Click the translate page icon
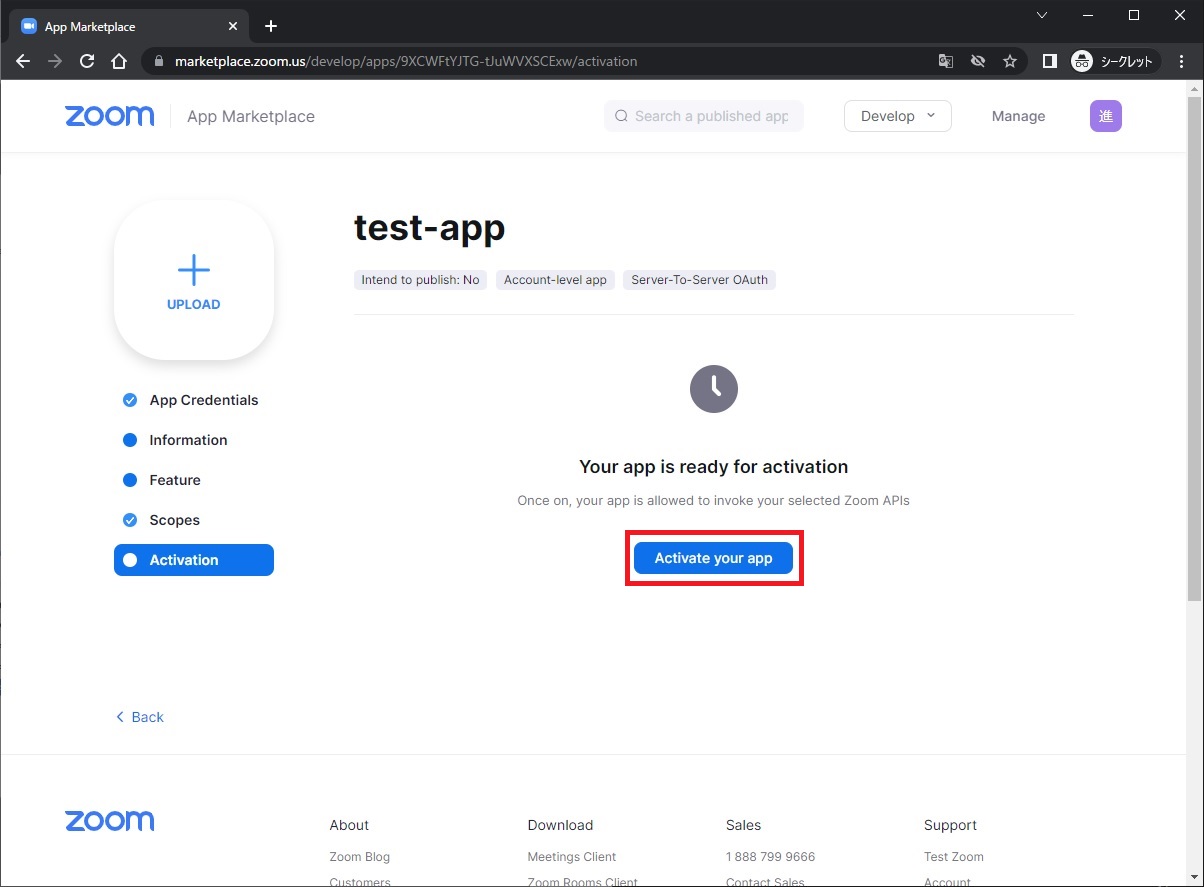 [x=945, y=61]
